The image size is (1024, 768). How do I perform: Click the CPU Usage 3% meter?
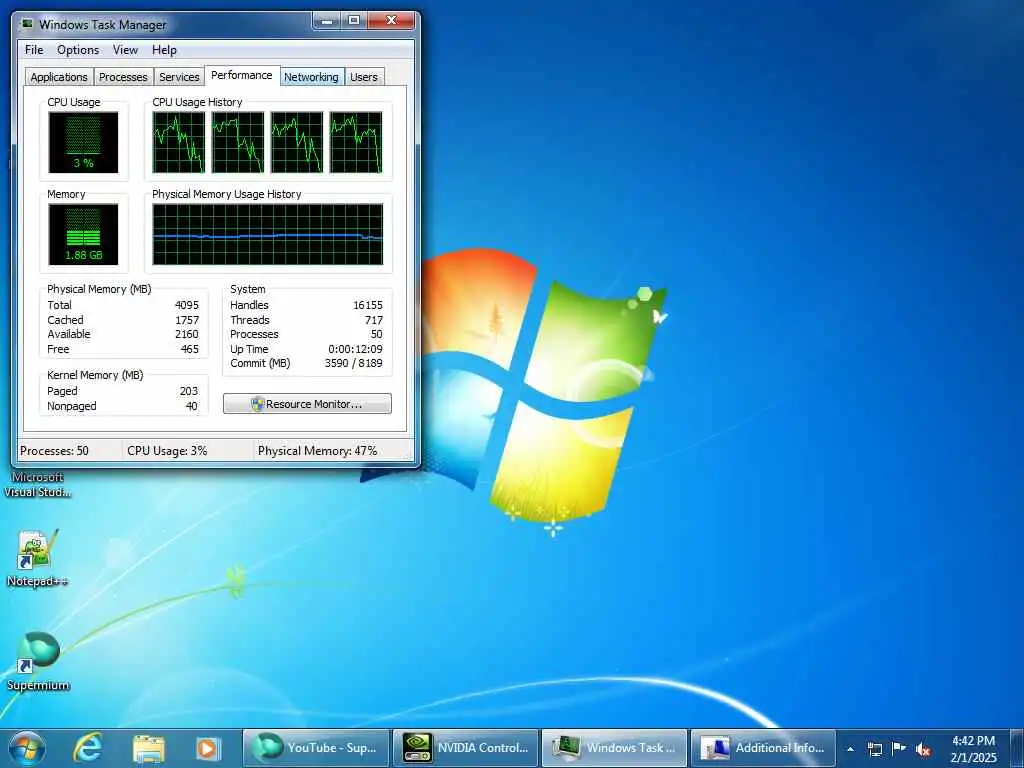coord(84,142)
